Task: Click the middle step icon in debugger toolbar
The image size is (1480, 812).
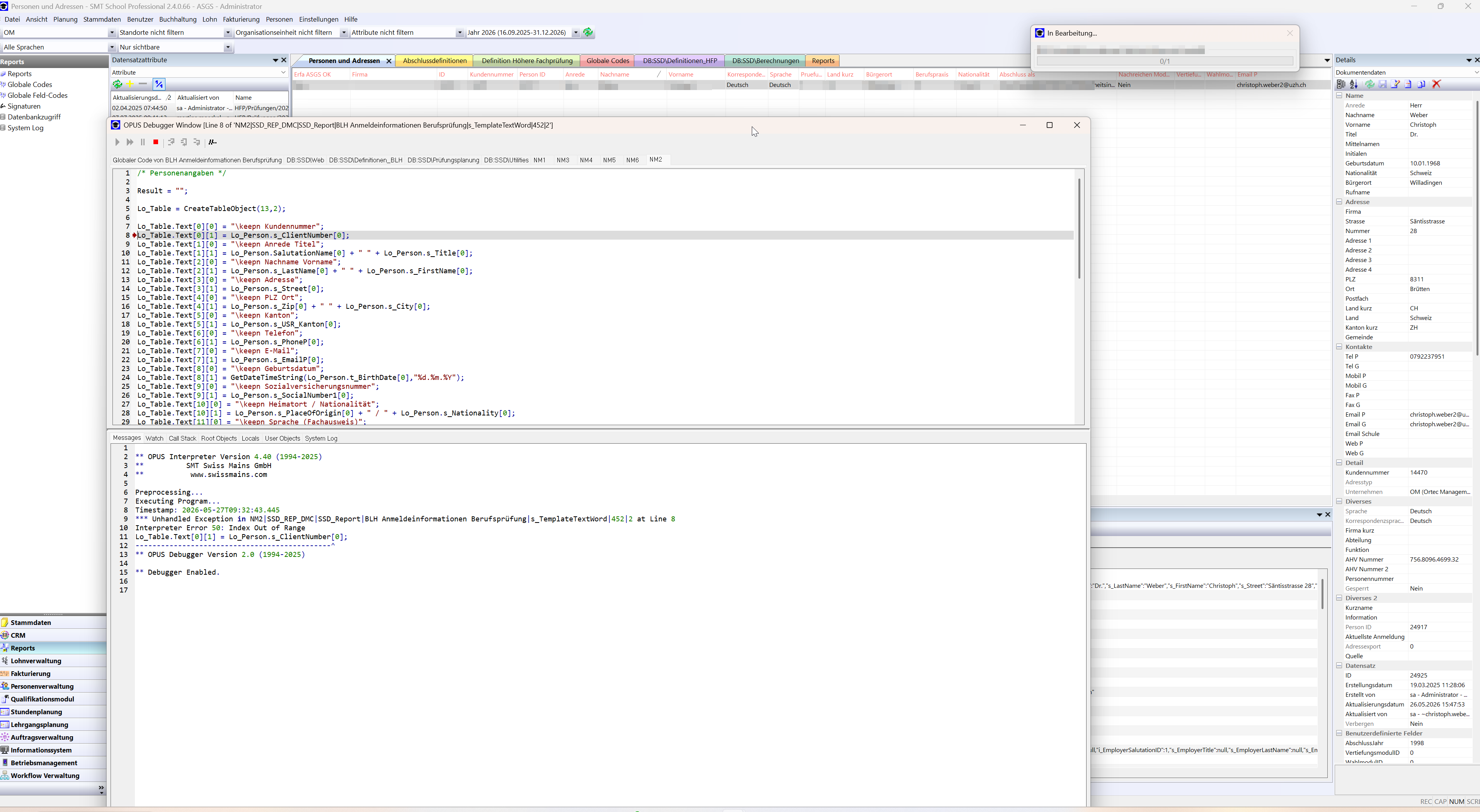Action: pos(184,142)
